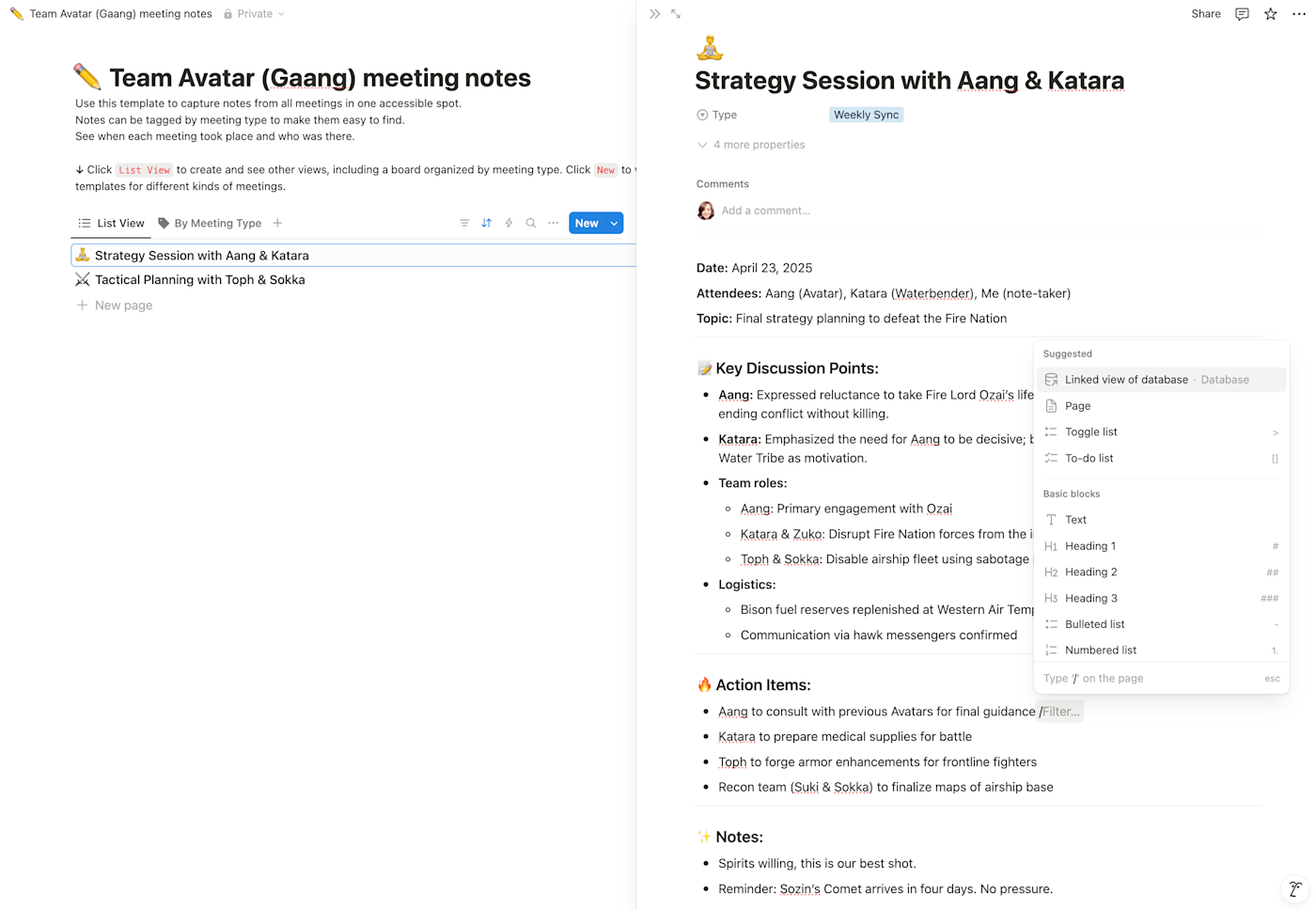Screen dimensions: 1316x910
Task: Click the filter icon in database toolbar
Action: [464, 223]
